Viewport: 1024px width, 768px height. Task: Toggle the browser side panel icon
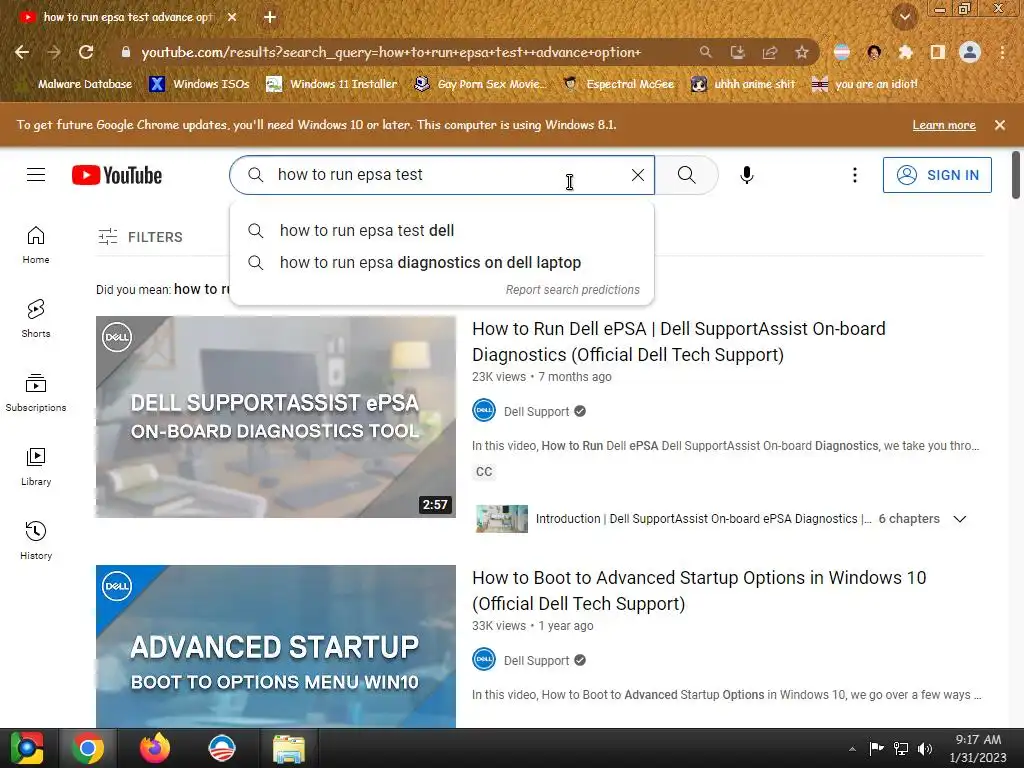(938, 52)
